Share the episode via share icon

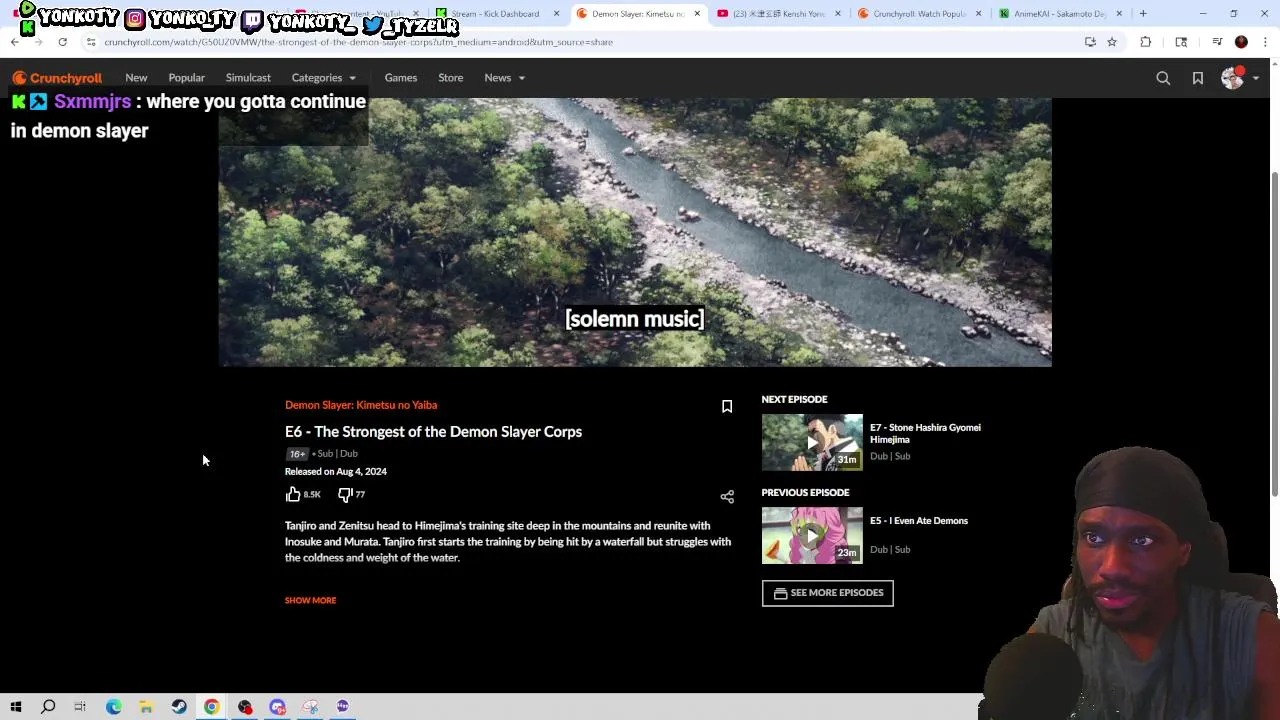(727, 496)
